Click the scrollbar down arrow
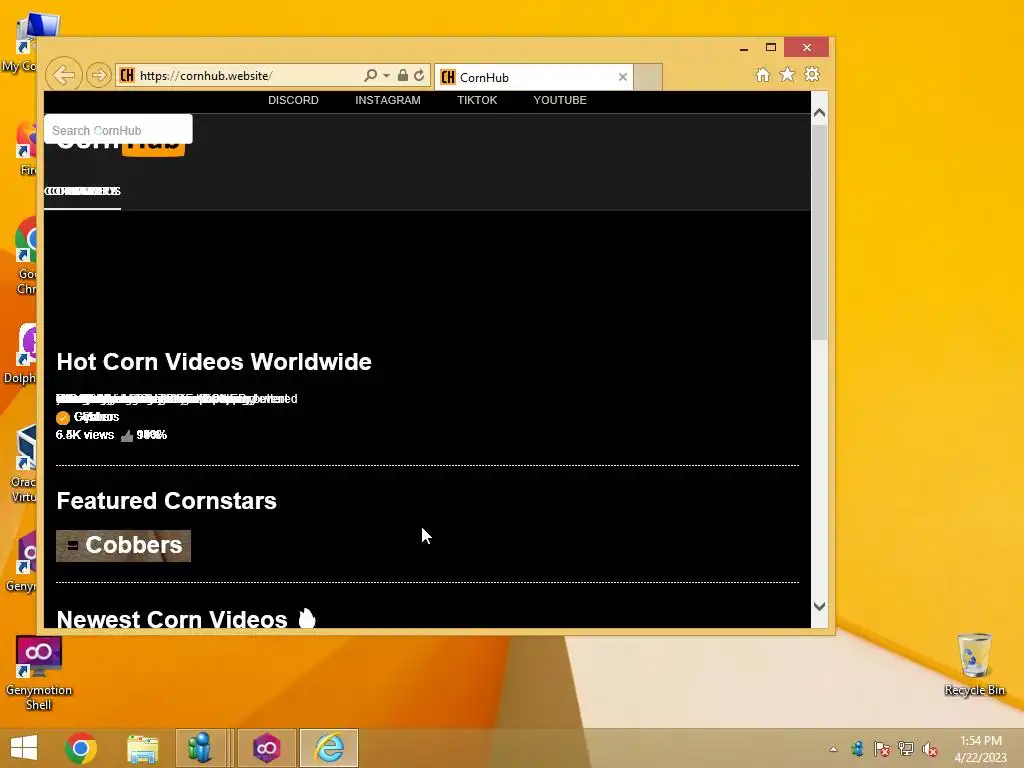 tap(819, 606)
